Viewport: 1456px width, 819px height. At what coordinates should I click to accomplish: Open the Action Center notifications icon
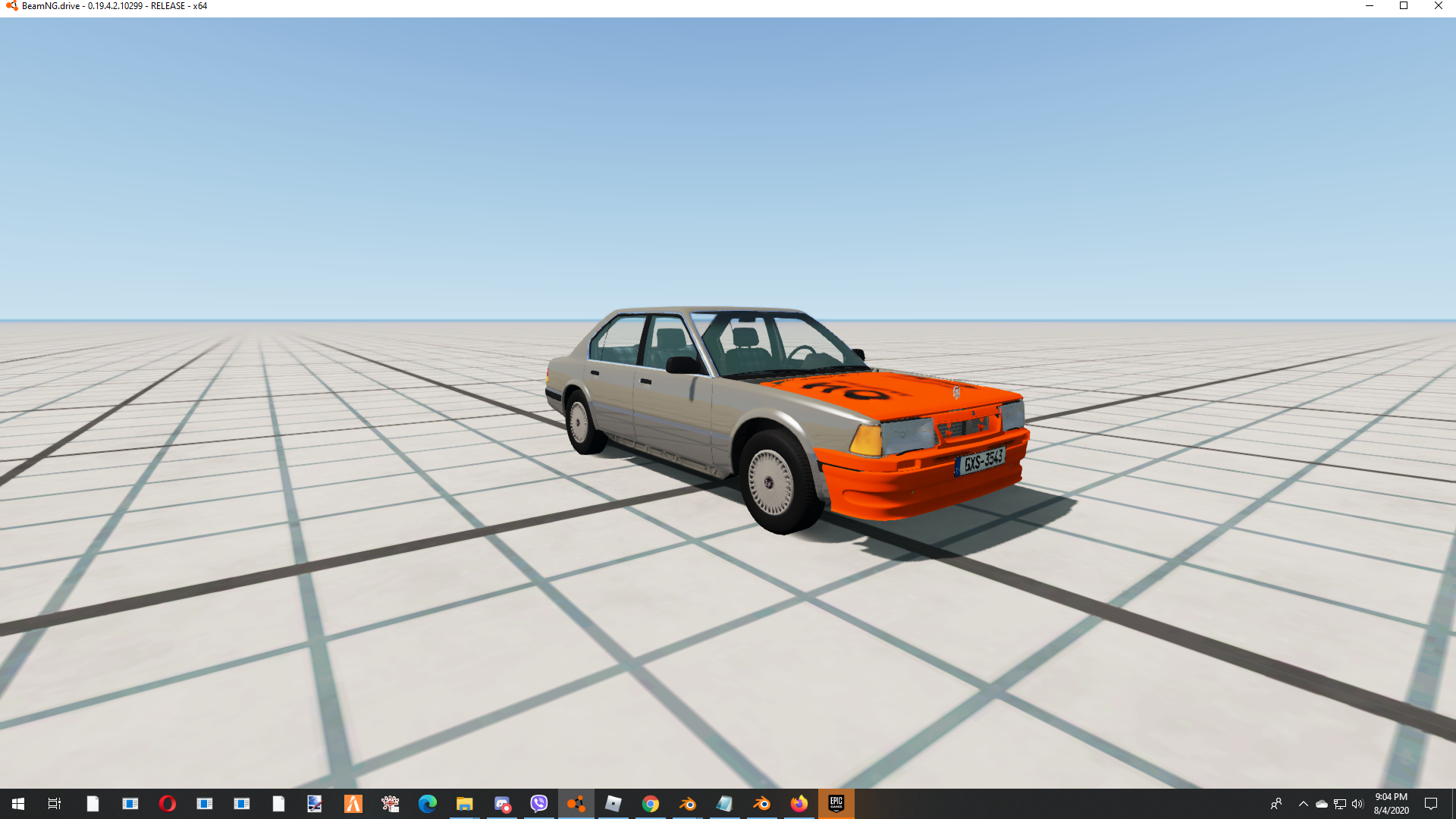[x=1431, y=804]
